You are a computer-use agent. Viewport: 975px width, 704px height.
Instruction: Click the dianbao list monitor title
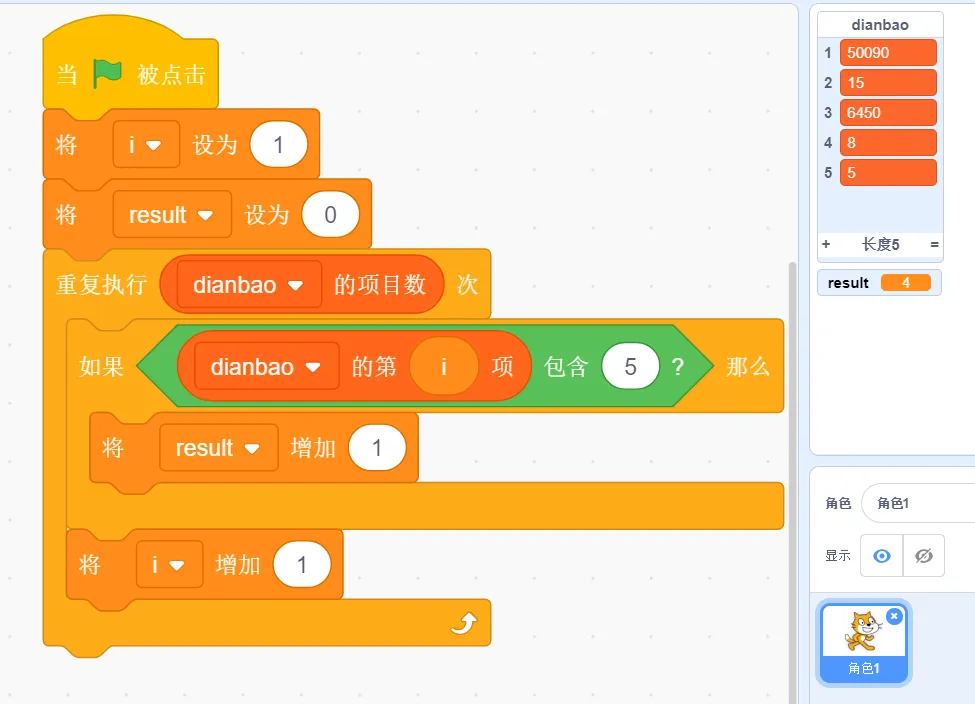click(880, 25)
